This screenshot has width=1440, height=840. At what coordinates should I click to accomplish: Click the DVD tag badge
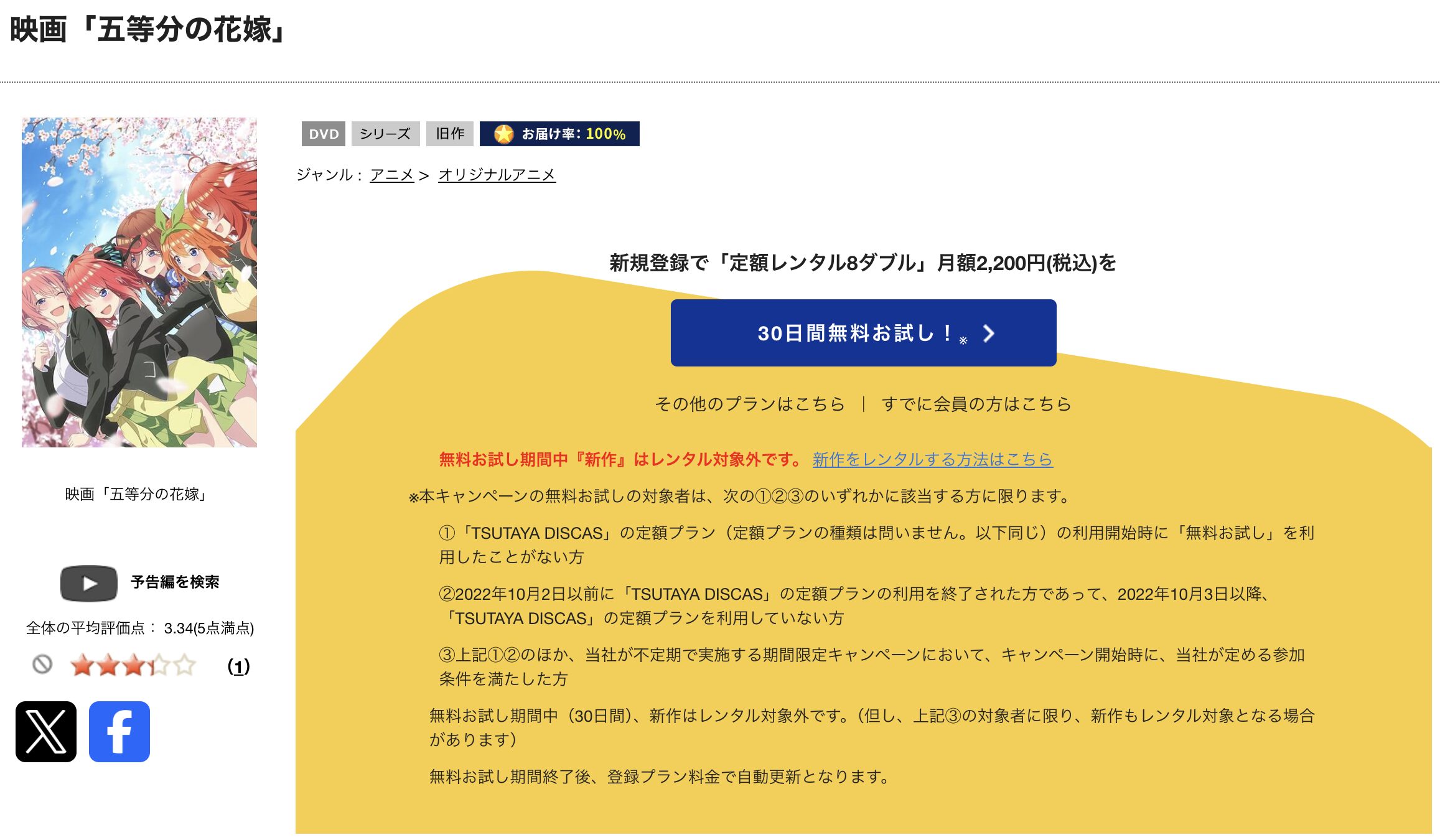point(324,134)
